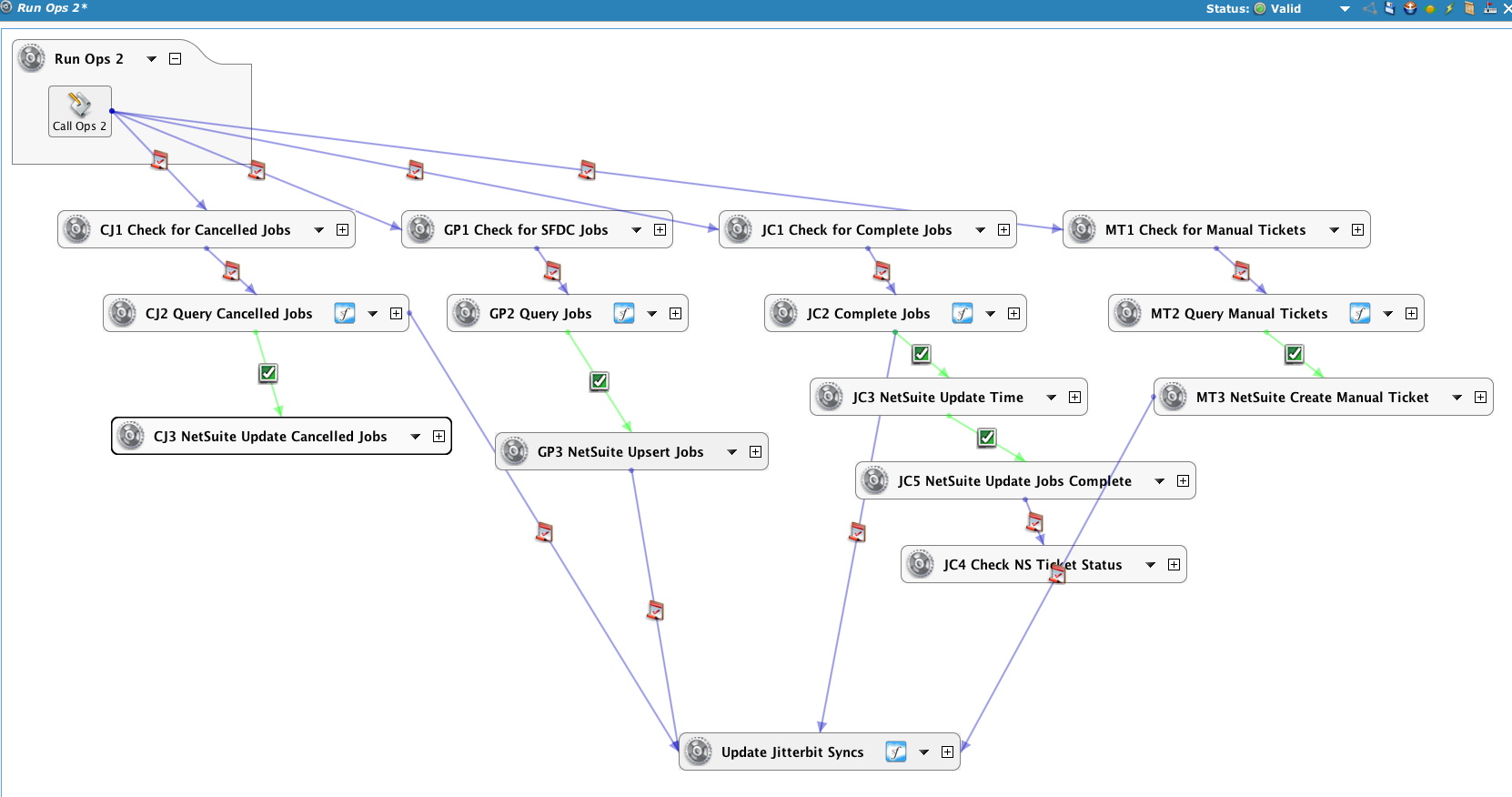Open dropdown of MT1 Check for Manual Tickets
Image resolution: width=1512 pixels, height=797 pixels.
pos(1335,230)
